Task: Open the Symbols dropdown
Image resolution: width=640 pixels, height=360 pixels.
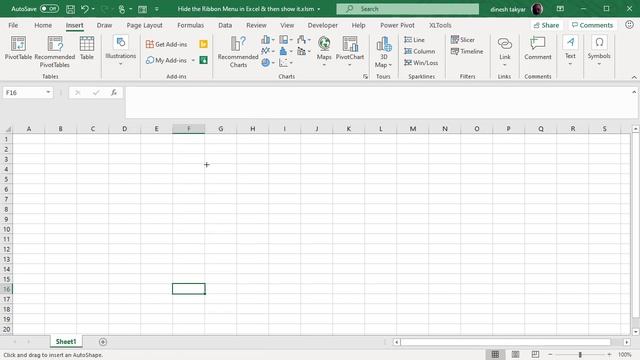Action: coord(599,51)
